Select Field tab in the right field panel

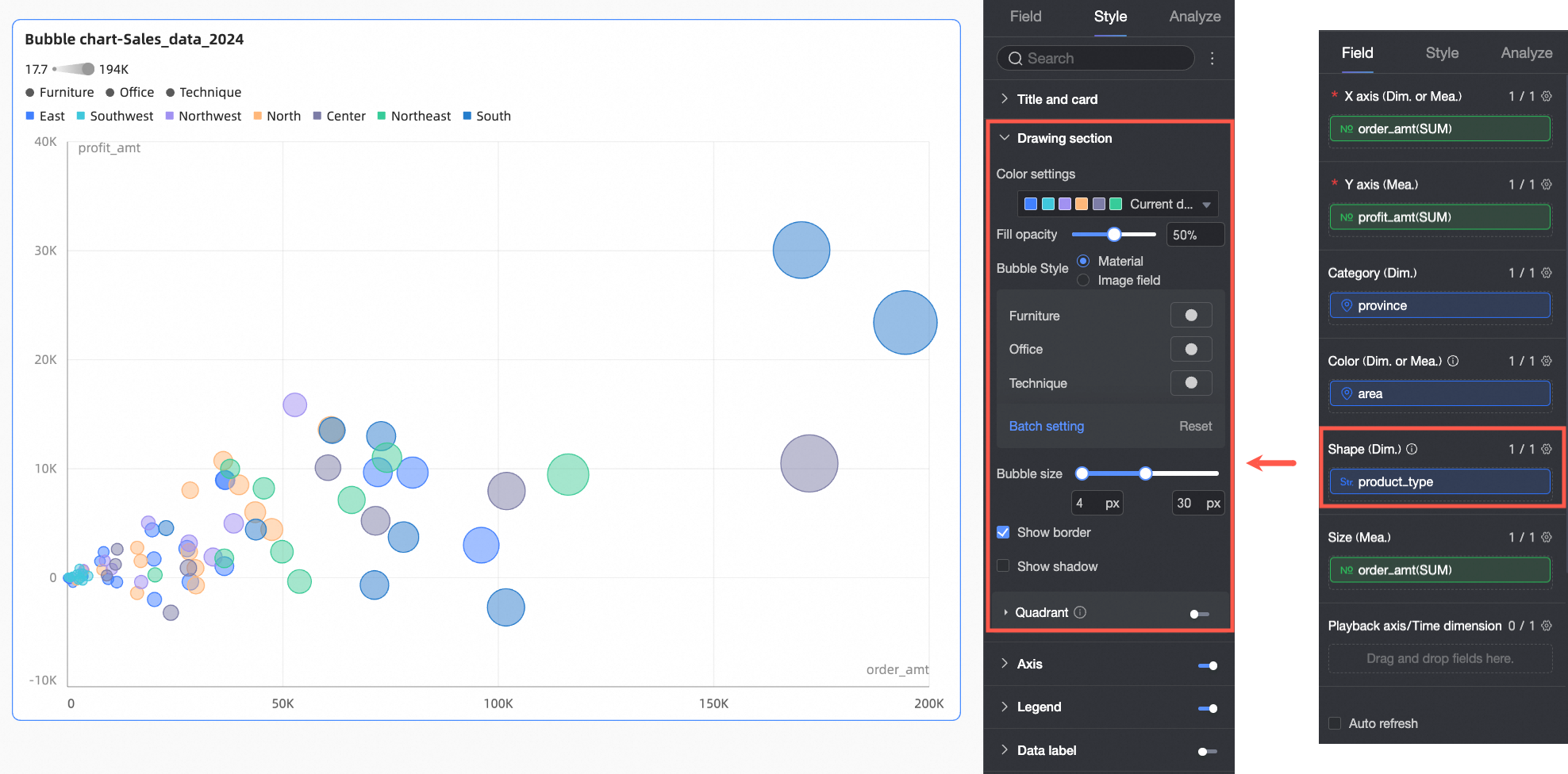[x=1357, y=53]
